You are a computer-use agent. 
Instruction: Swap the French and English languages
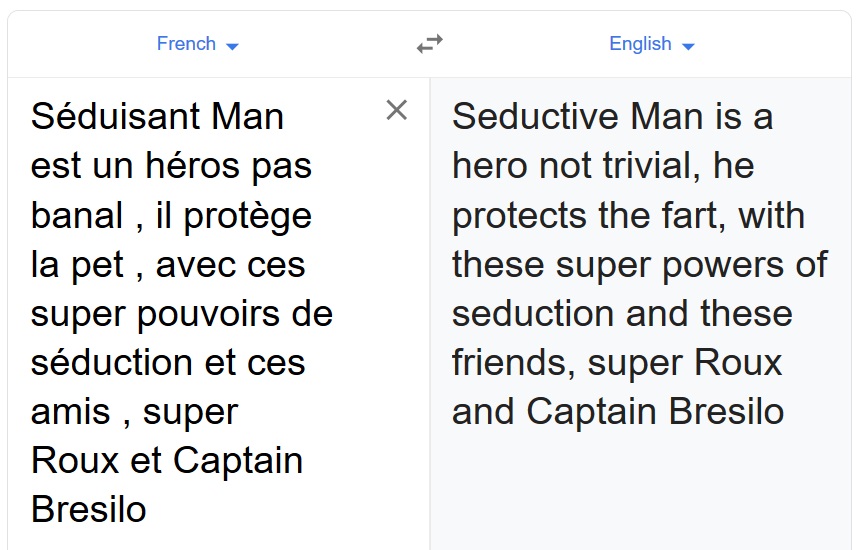coord(430,44)
